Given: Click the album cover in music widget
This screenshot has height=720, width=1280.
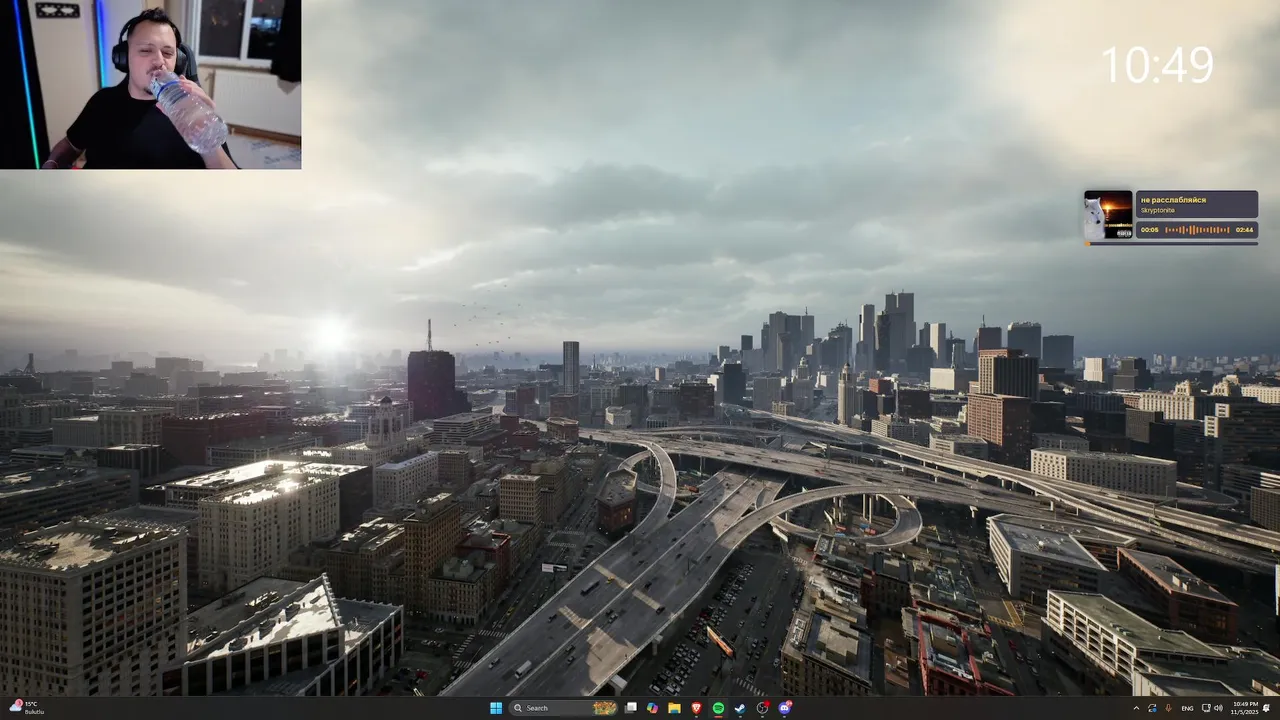Looking at the screenshot, I should 1108,215.
